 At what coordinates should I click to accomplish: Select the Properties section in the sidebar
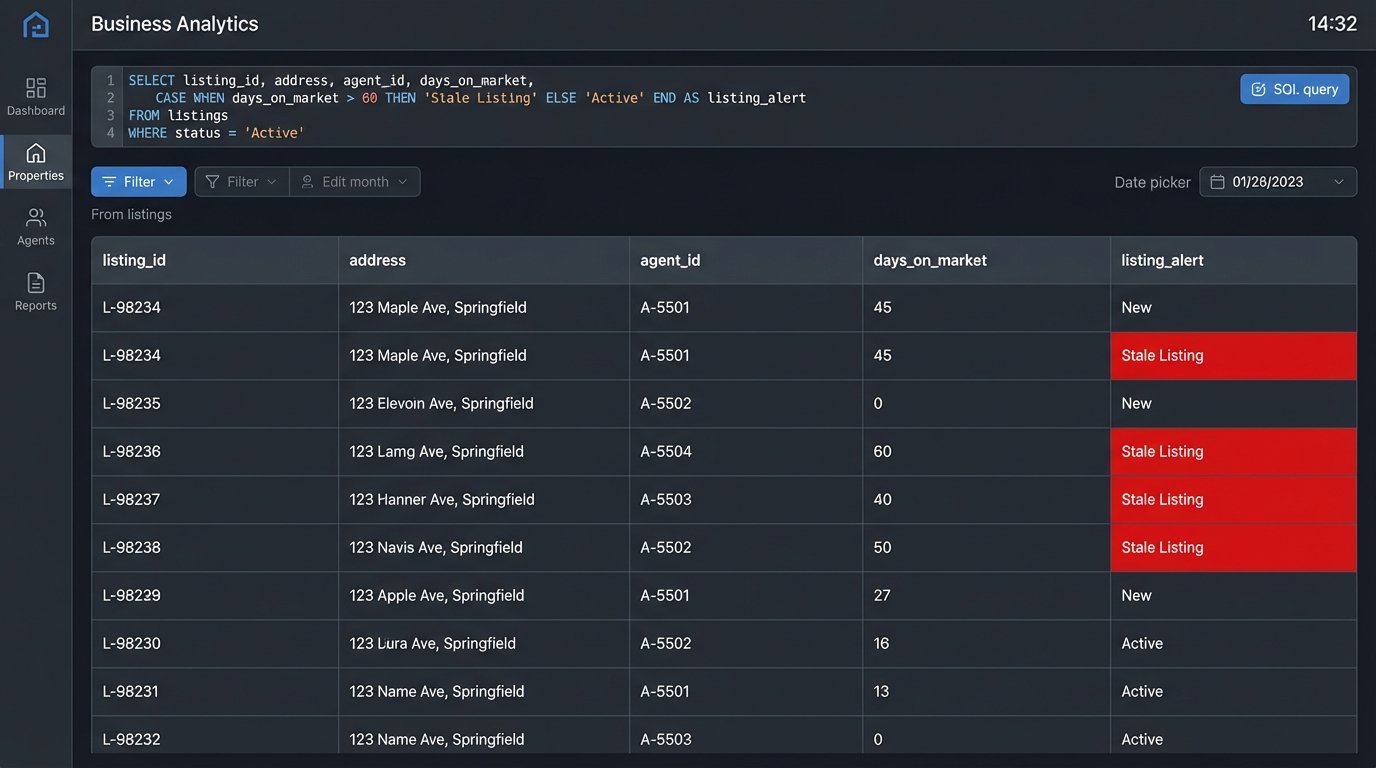(x=36, y=160)
